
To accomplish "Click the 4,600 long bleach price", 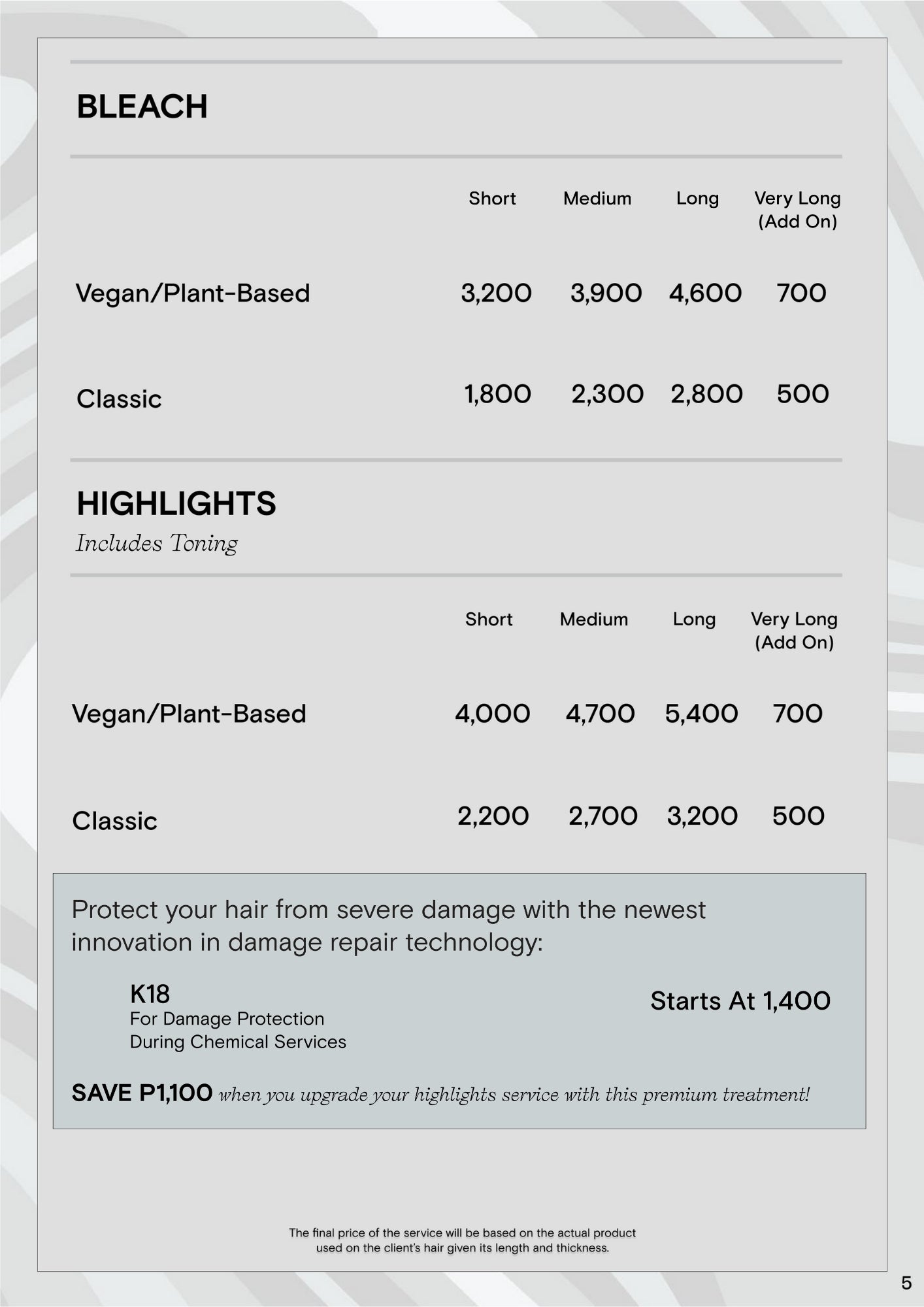I will tap(705, 293).
